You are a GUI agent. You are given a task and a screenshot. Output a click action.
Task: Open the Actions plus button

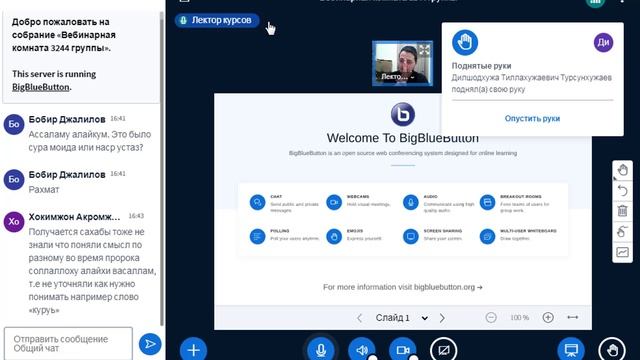pyautogui.click(x=193, y=349)
